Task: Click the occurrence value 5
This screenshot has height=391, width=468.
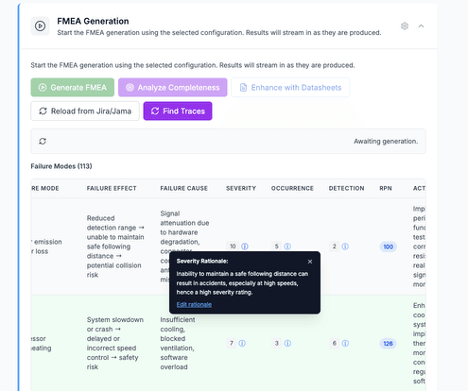Action: tap(276, 246)
